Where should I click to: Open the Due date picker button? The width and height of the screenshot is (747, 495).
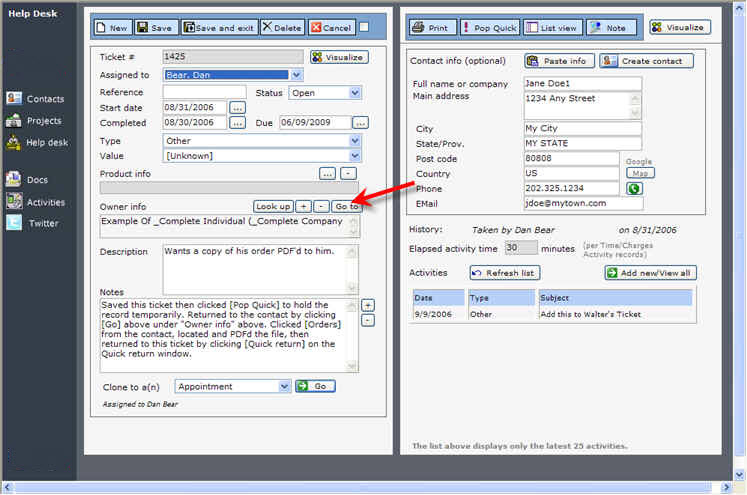coord(361,123)
